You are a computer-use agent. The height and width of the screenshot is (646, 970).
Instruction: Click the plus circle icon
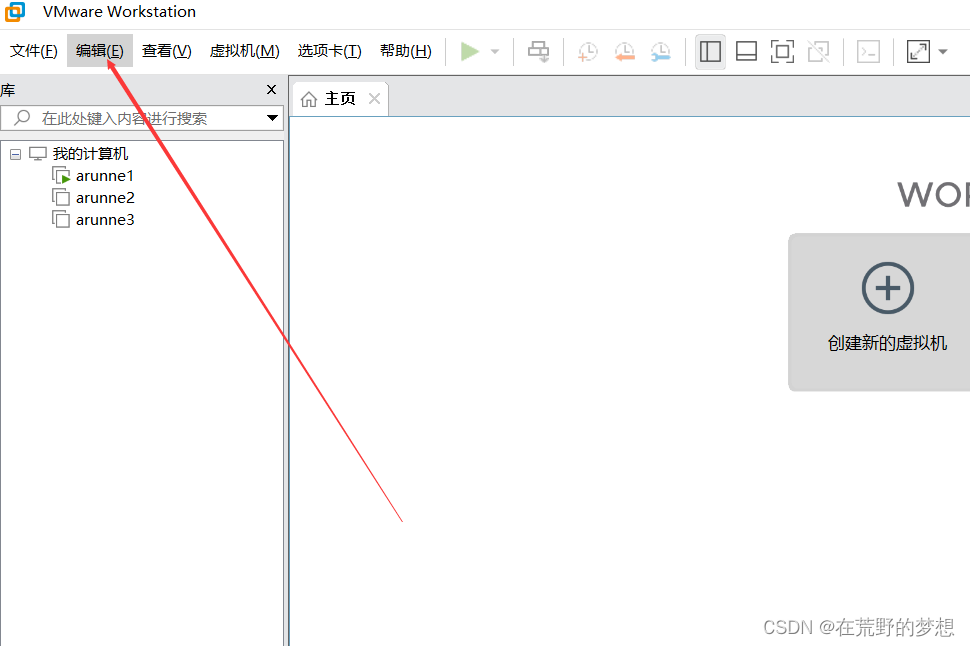888,288
